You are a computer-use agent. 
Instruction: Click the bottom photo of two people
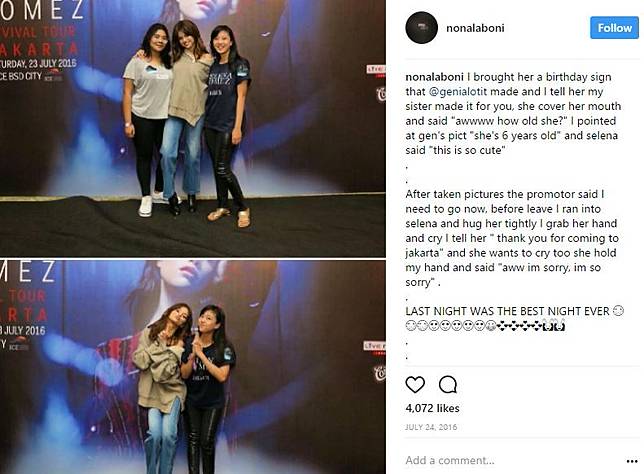193,367
